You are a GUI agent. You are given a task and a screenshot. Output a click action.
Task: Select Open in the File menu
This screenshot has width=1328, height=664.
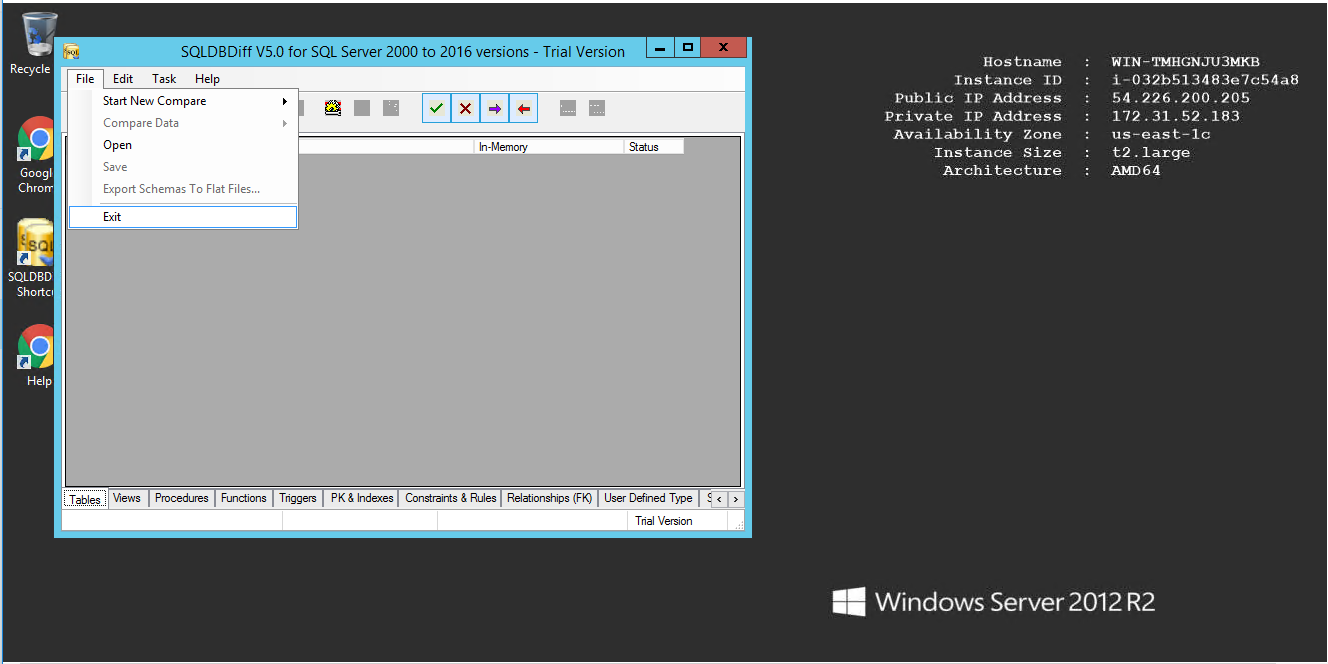[117, 145]
